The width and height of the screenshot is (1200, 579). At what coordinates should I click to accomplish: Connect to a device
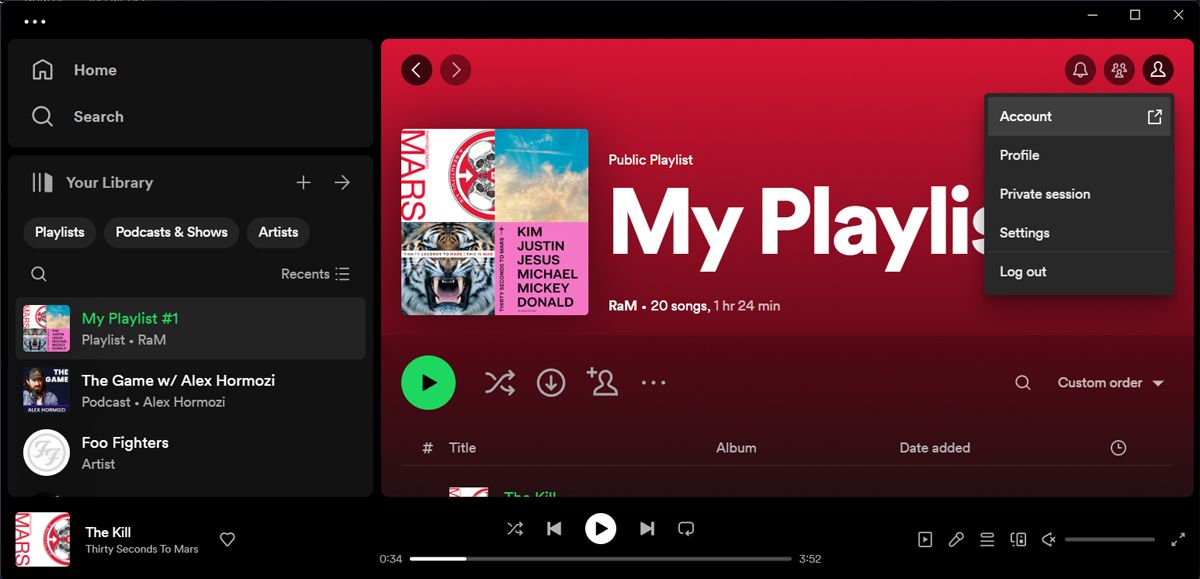pos(1018,540)
